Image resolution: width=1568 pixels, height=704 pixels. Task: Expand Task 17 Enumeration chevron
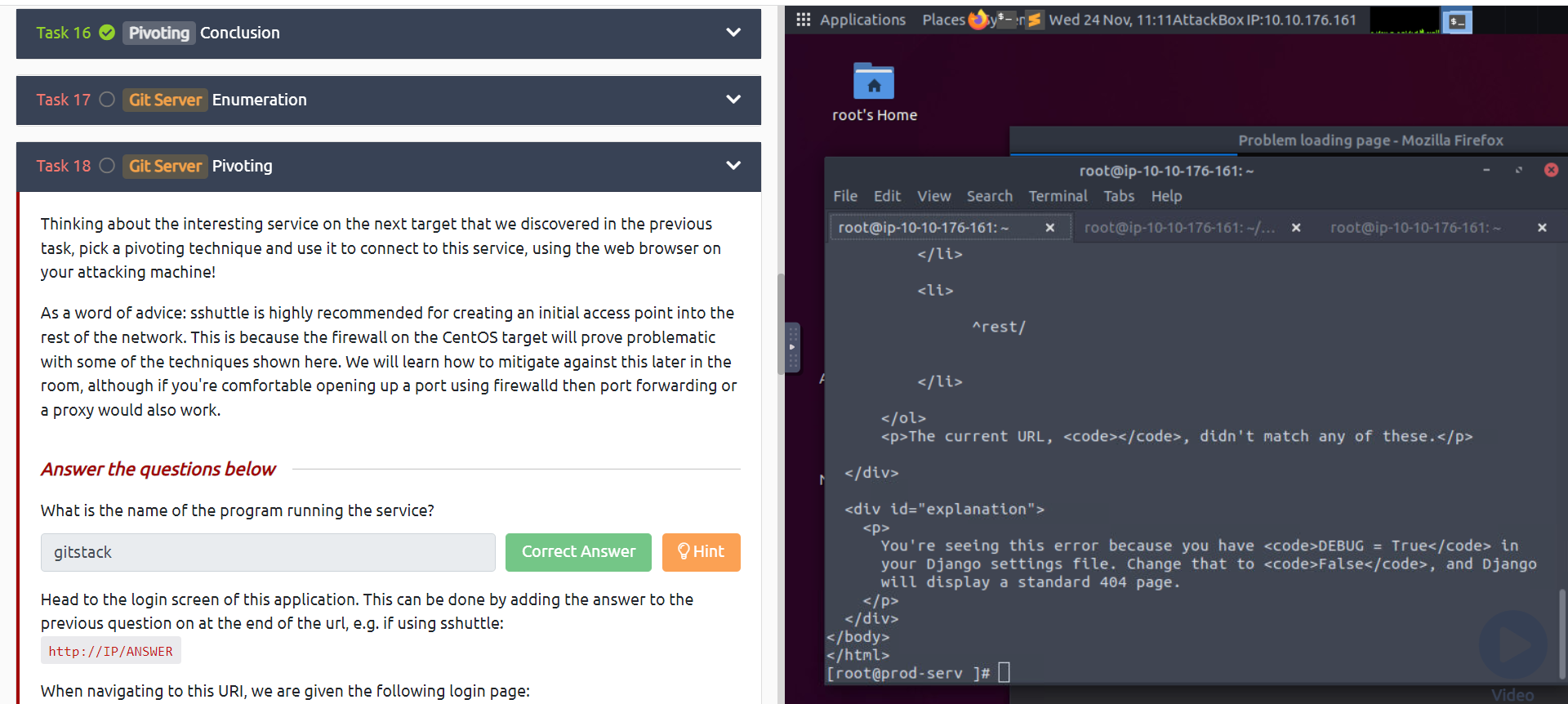point(733,100)
